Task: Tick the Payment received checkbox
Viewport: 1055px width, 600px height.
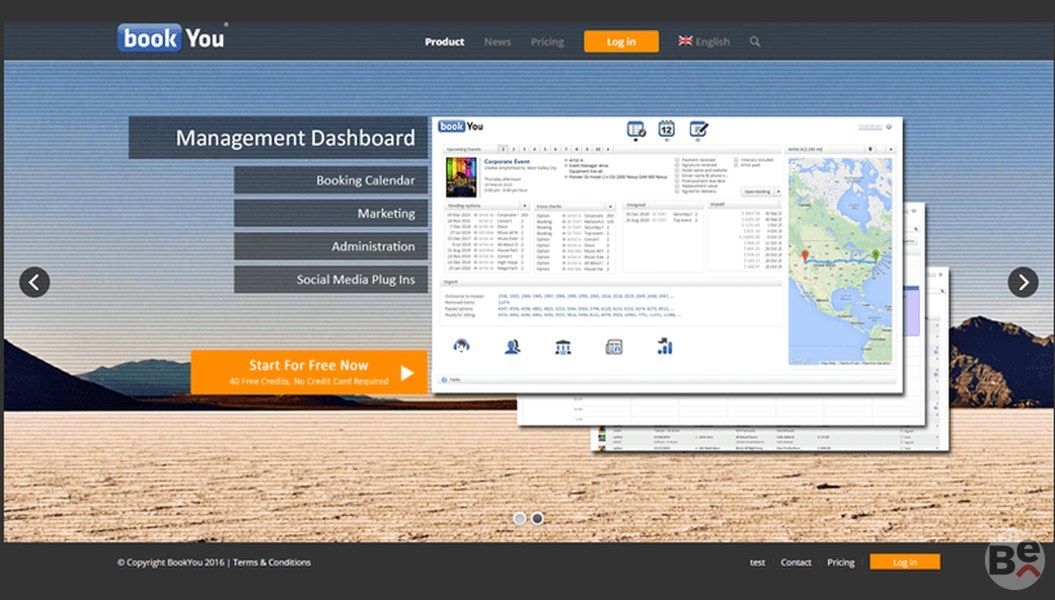Action: point(677,159)
